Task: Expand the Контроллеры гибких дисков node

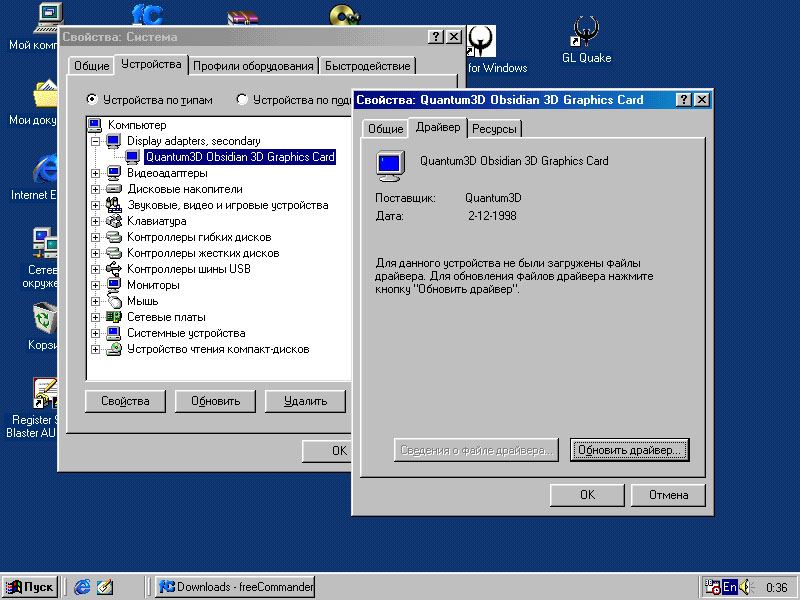Action: click(x=95, y=237)
